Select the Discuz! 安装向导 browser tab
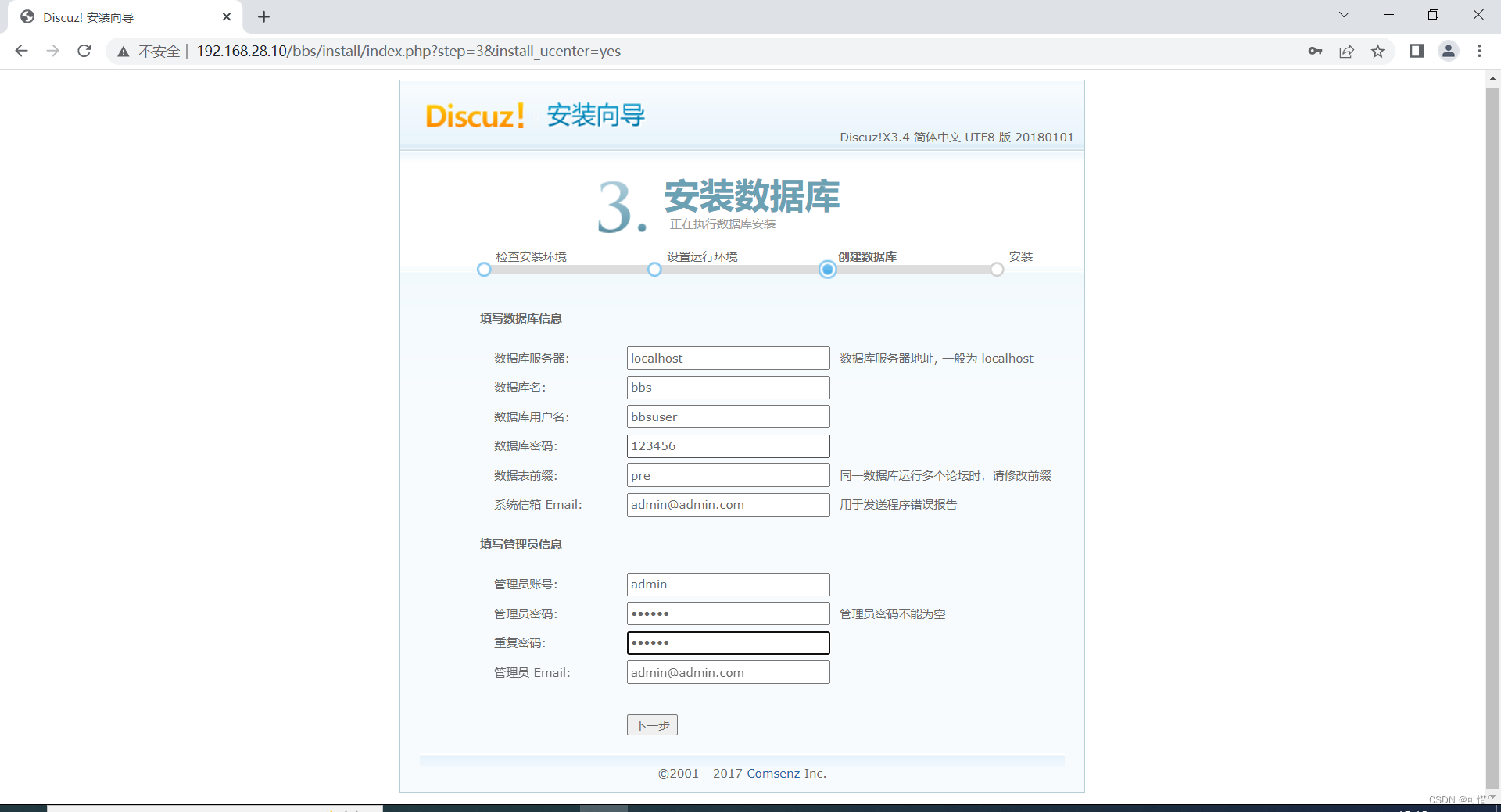Screen dimensions: 1501x812 tap(125, 17)
